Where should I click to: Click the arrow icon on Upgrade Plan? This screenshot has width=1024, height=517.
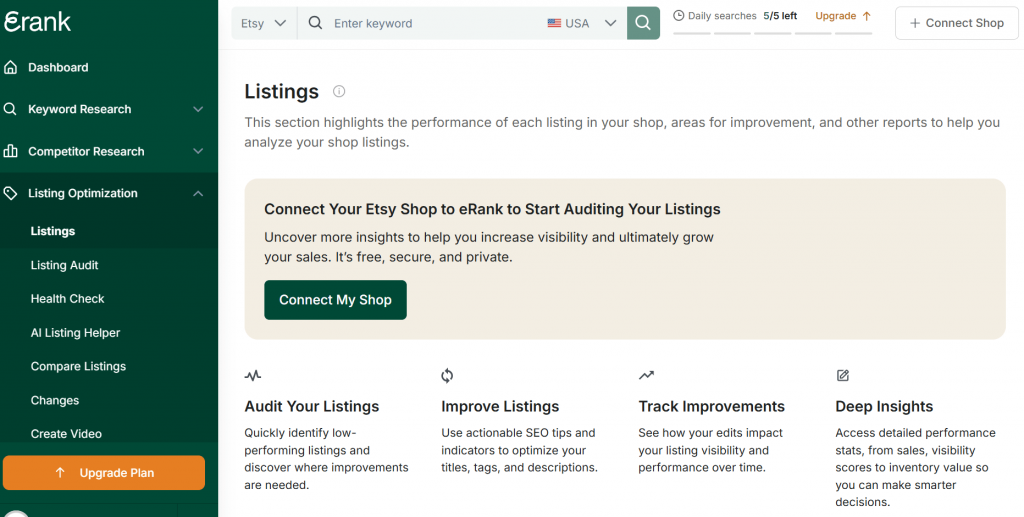coord(60,473)
